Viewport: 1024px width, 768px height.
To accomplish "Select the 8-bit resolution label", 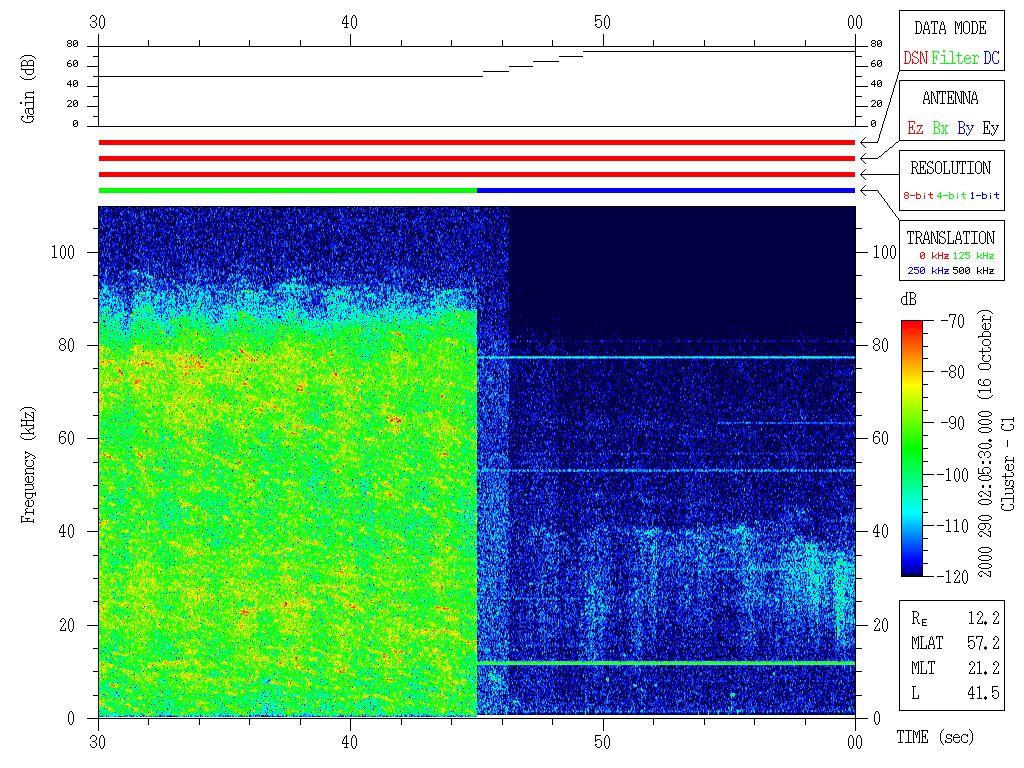I will pyautogui.click(x=919, y=196).
